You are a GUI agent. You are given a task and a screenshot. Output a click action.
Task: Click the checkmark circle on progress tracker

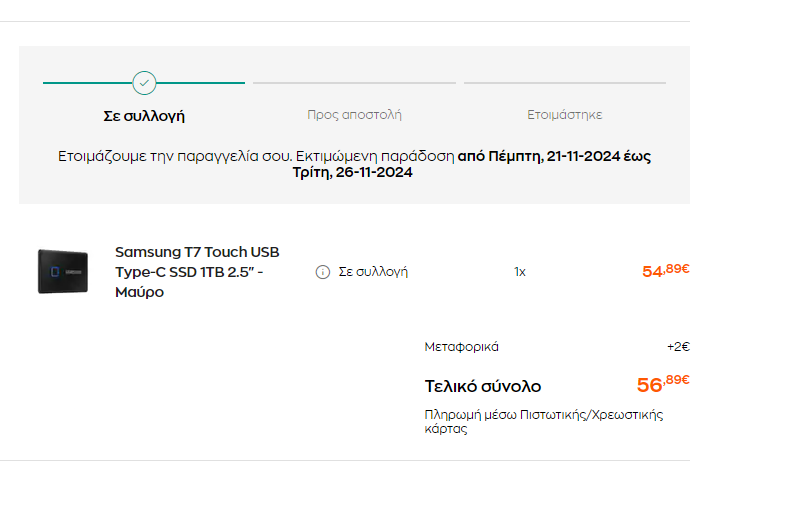[144, 83]
